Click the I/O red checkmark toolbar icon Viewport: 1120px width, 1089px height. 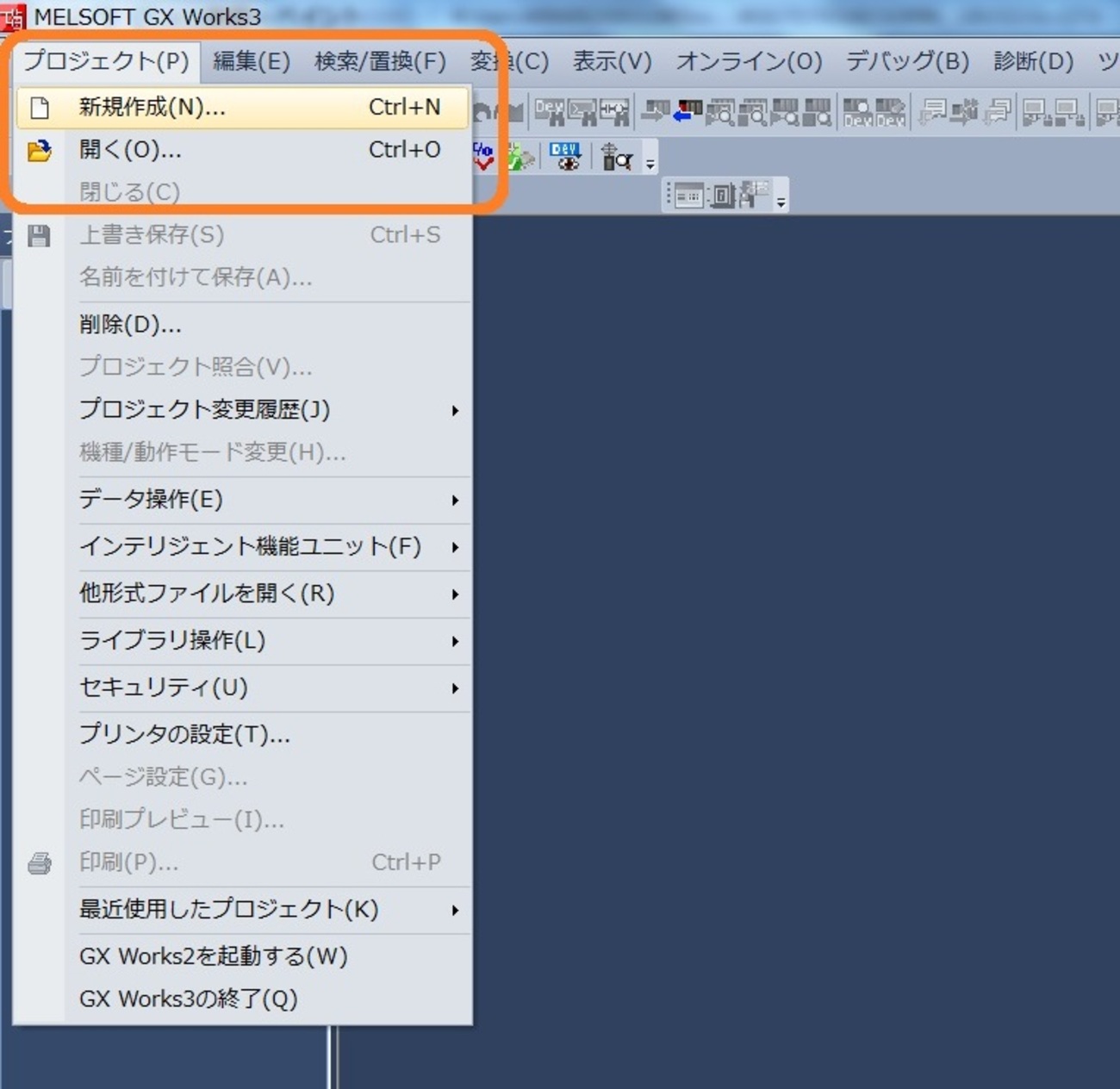pyautogui.click(x=483, y=156)
